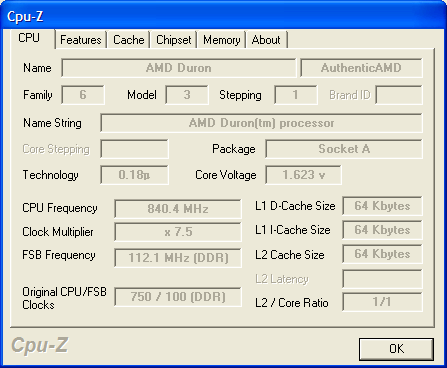Viewport: 447px width, 368px height.
Task: Click the 840.4 MHz CPU frequency field
Action: [178, 209]
